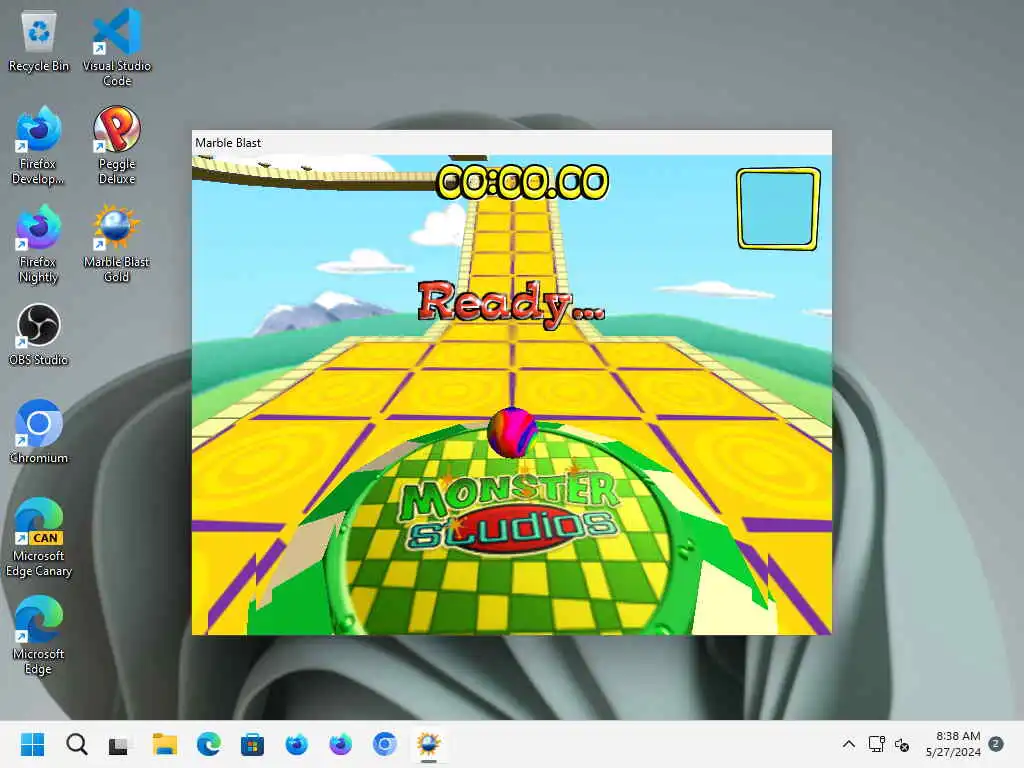Show hidden system tray icons
Viewport: 1024px width, 768px height.
pyautogui.click(x=848, y=744)
